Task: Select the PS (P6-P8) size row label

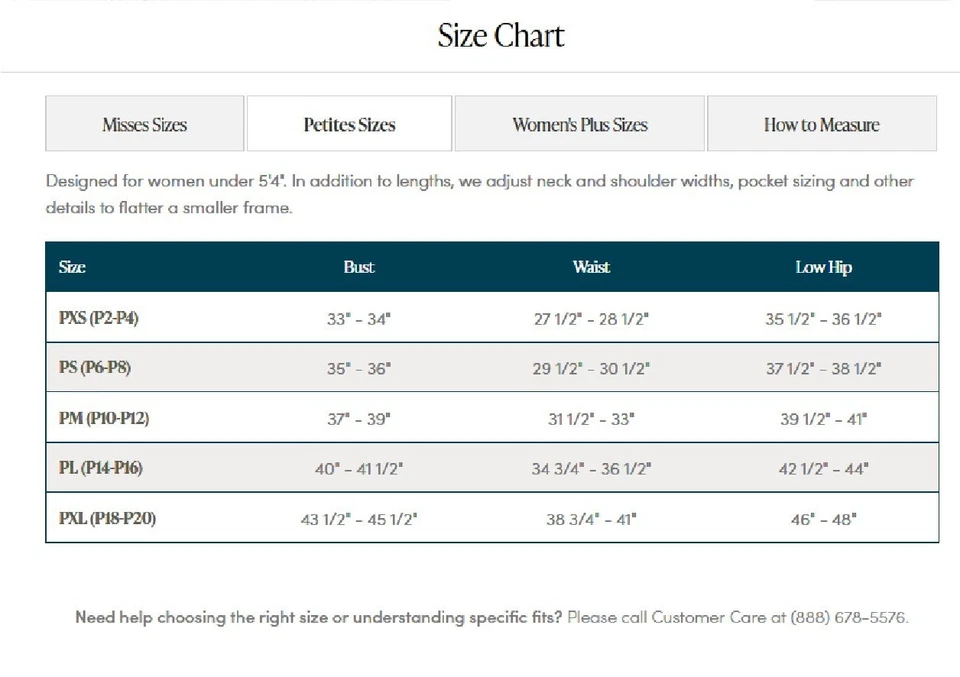Action: point(95,368)
